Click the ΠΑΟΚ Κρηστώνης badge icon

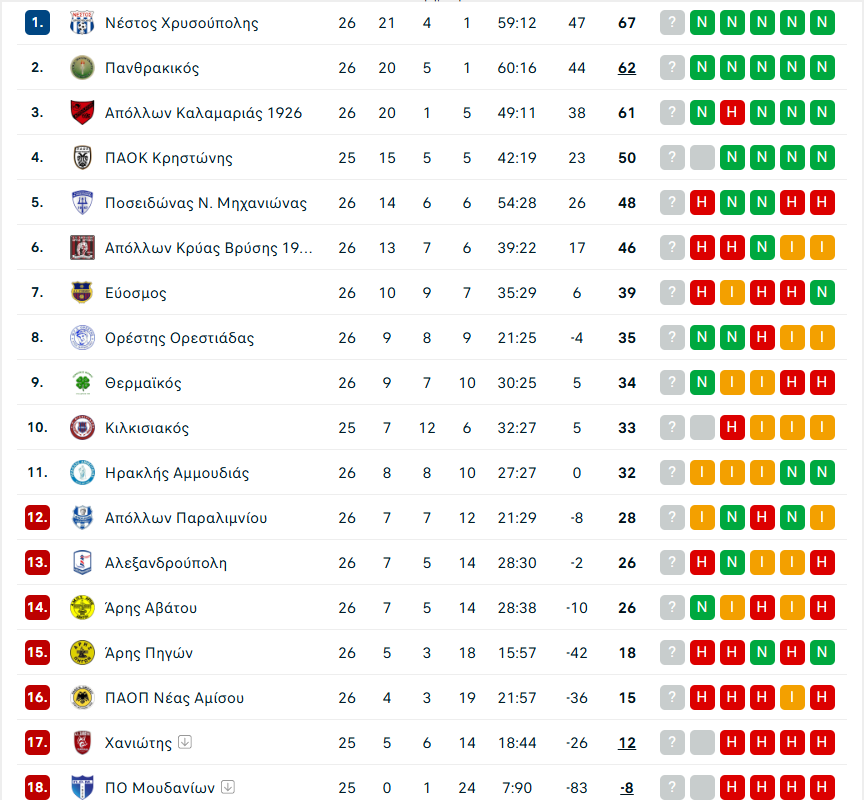(x=82, y=158)
